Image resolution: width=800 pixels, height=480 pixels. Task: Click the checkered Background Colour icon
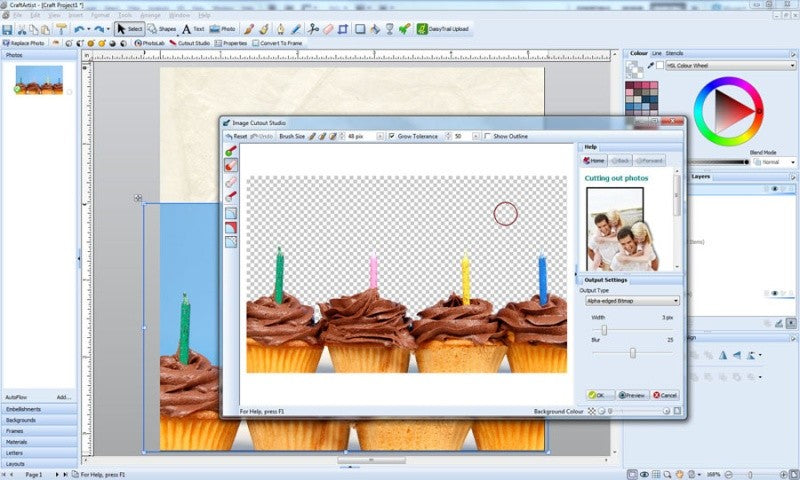[591, 411]
